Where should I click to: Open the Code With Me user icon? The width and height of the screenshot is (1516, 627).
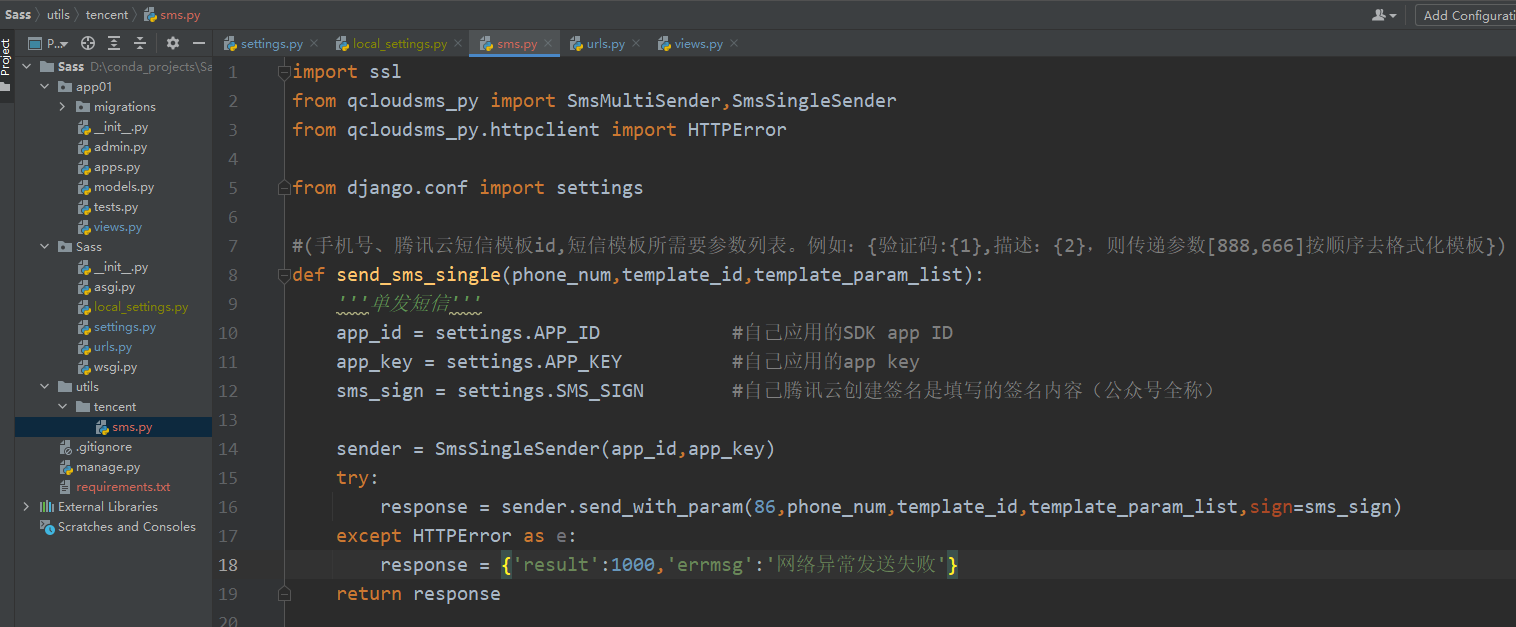point(1384,15)
